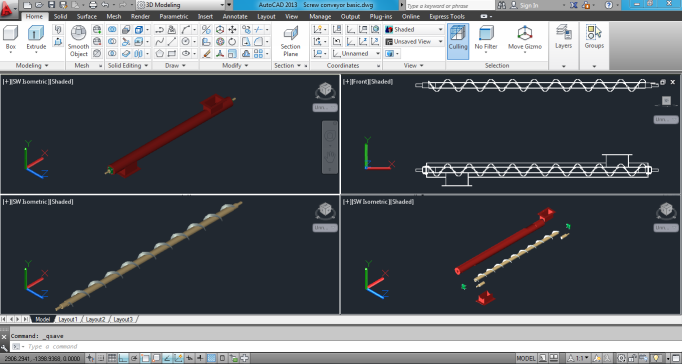Open the Shaded visual style dropdown
The height and width of the screenshot is (364, 682).
pos(414,30)
